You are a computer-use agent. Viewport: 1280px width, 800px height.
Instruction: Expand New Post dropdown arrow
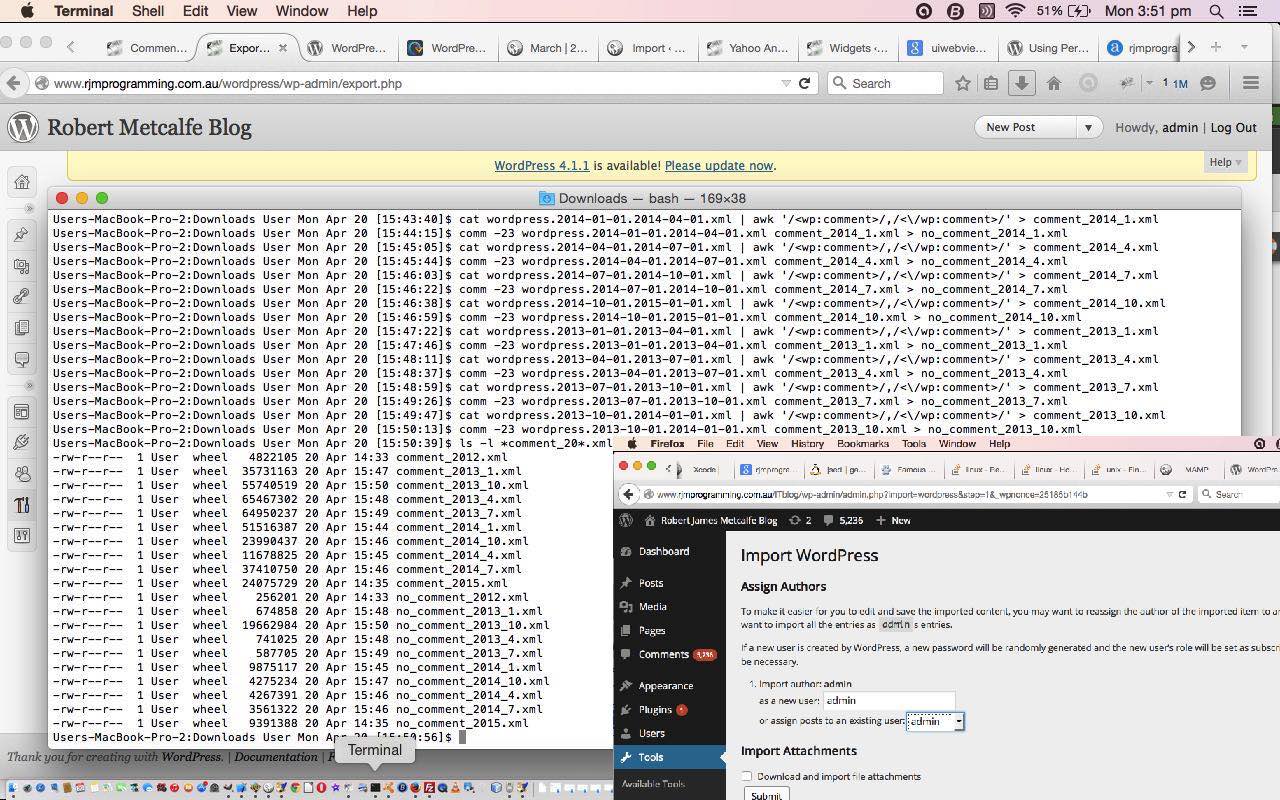point(1088,127)
